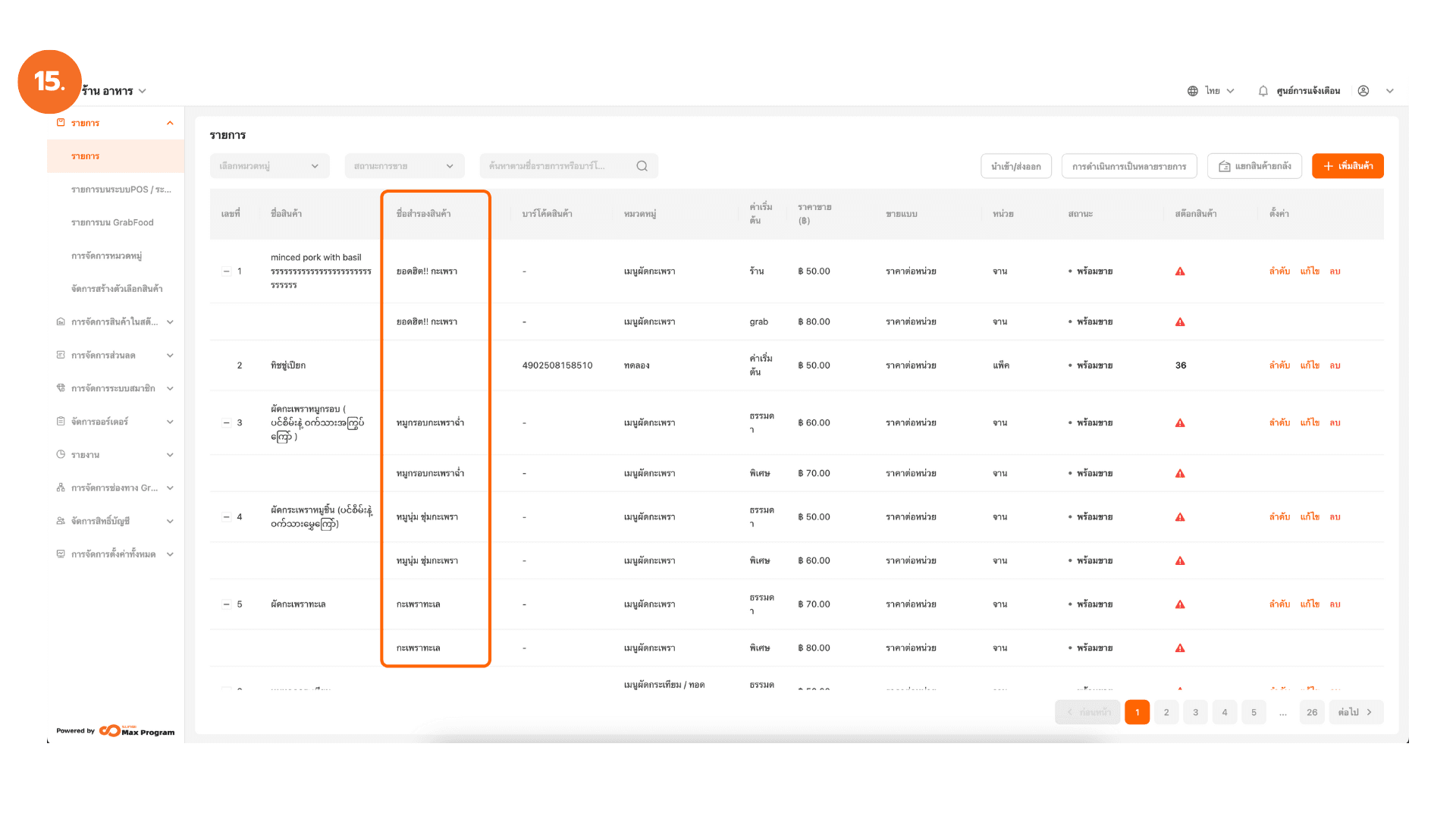Collapse row 3 ผัดกะเพราหมูกรอบ minus toggle

pos(226,423)
